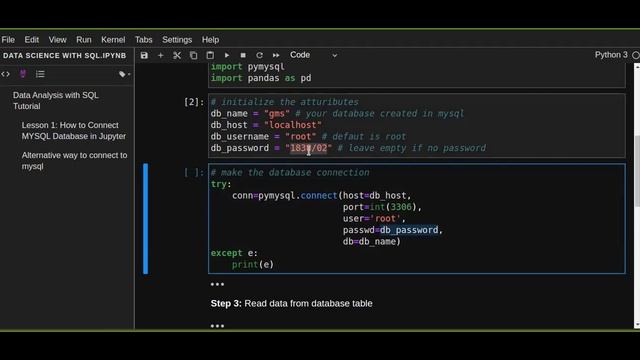Click the empty [ ]: cell prompt
Viewport: 640px width, 360px height.
coord(193,172)
